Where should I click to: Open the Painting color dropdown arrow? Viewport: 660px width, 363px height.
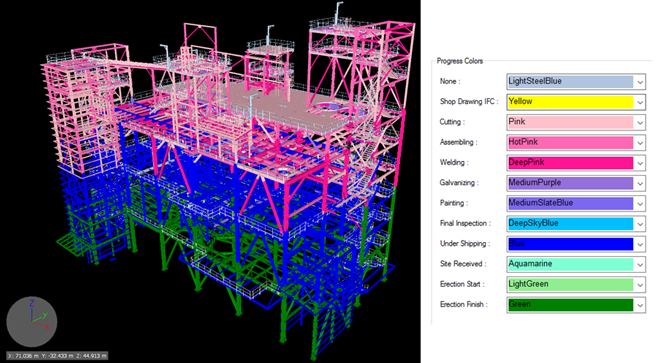click(640, 203)
